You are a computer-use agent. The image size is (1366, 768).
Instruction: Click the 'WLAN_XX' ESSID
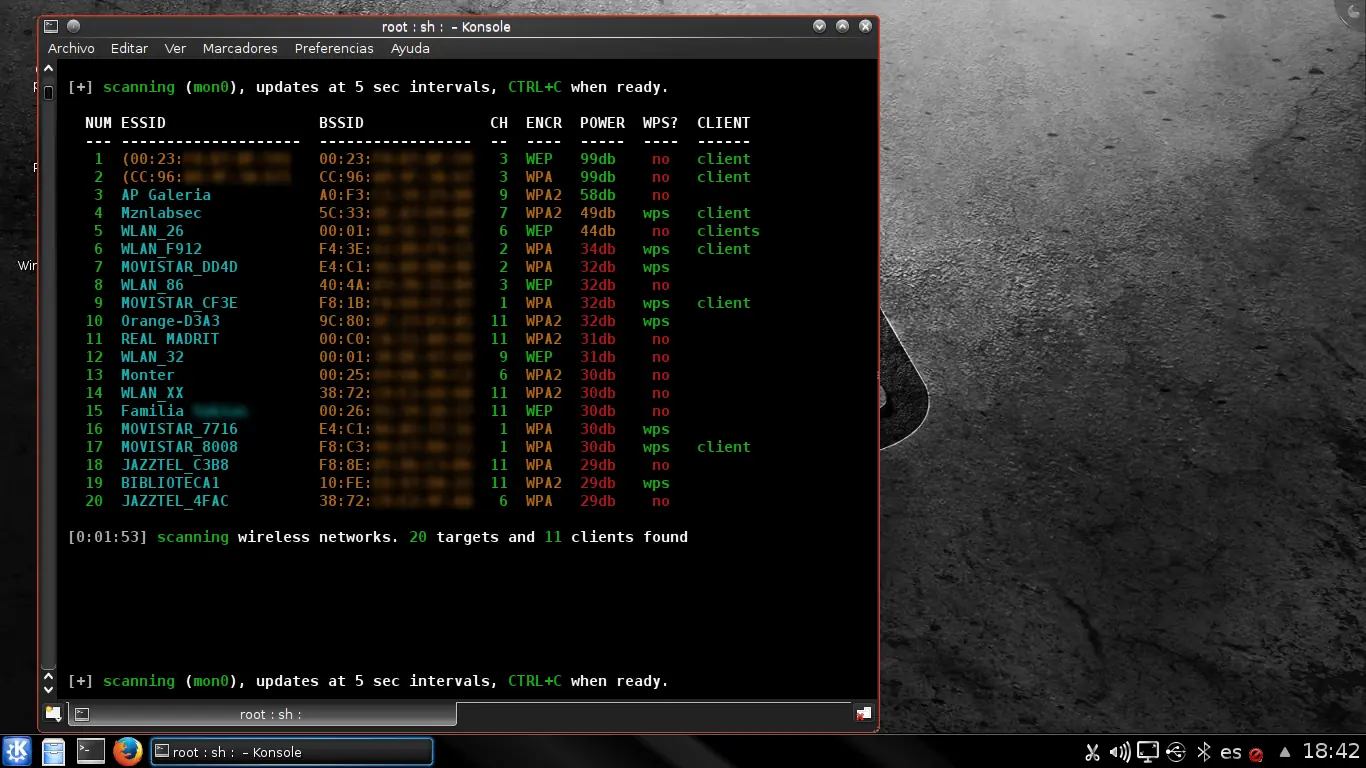point(152,393)
